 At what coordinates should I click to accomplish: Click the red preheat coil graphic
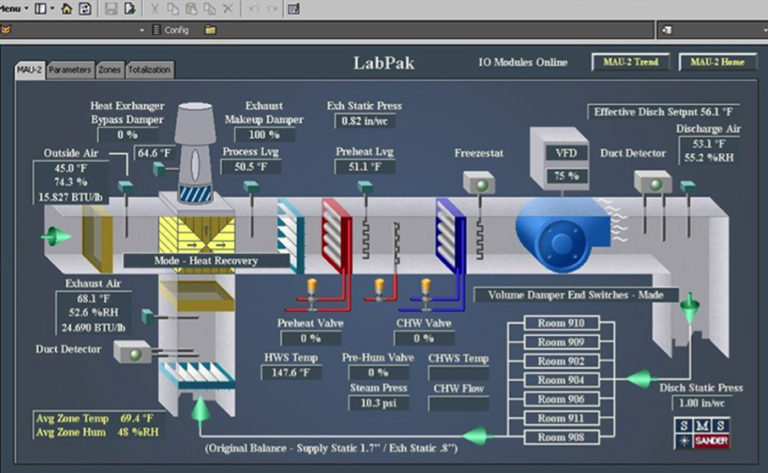(x=337, y=234)
